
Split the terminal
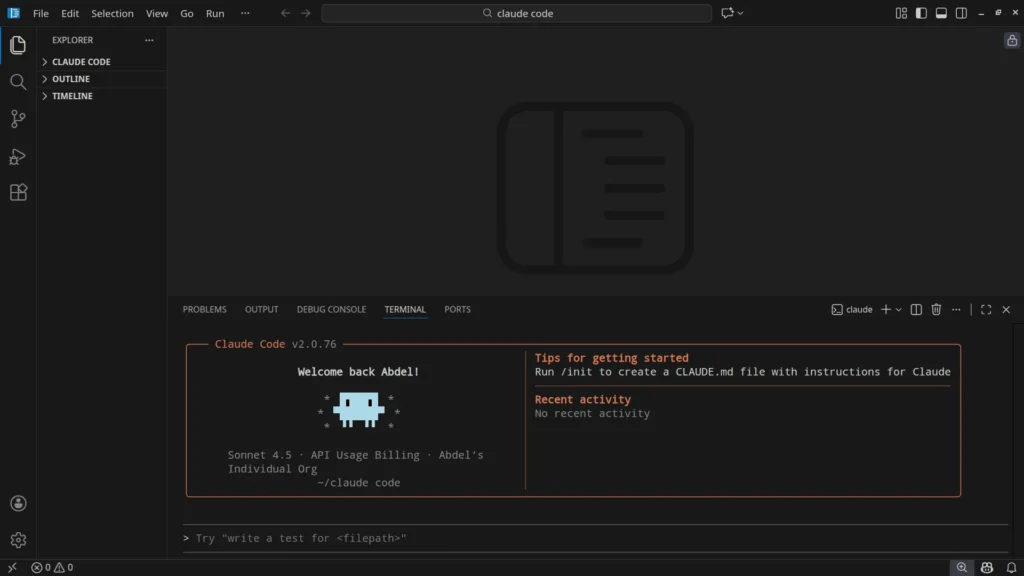(x=916, y=310)
